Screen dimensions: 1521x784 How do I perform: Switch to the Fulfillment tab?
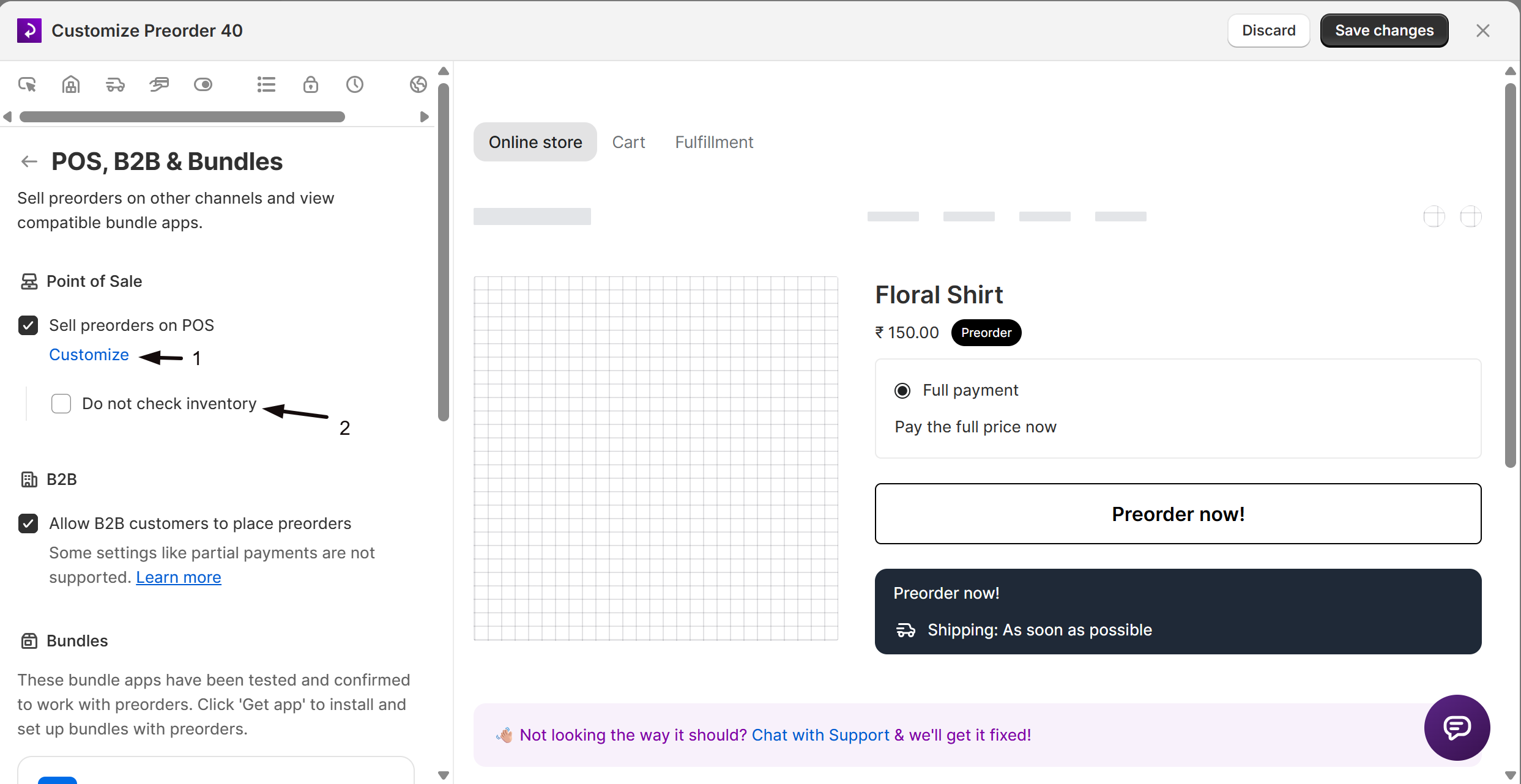(x=714, y=142)
